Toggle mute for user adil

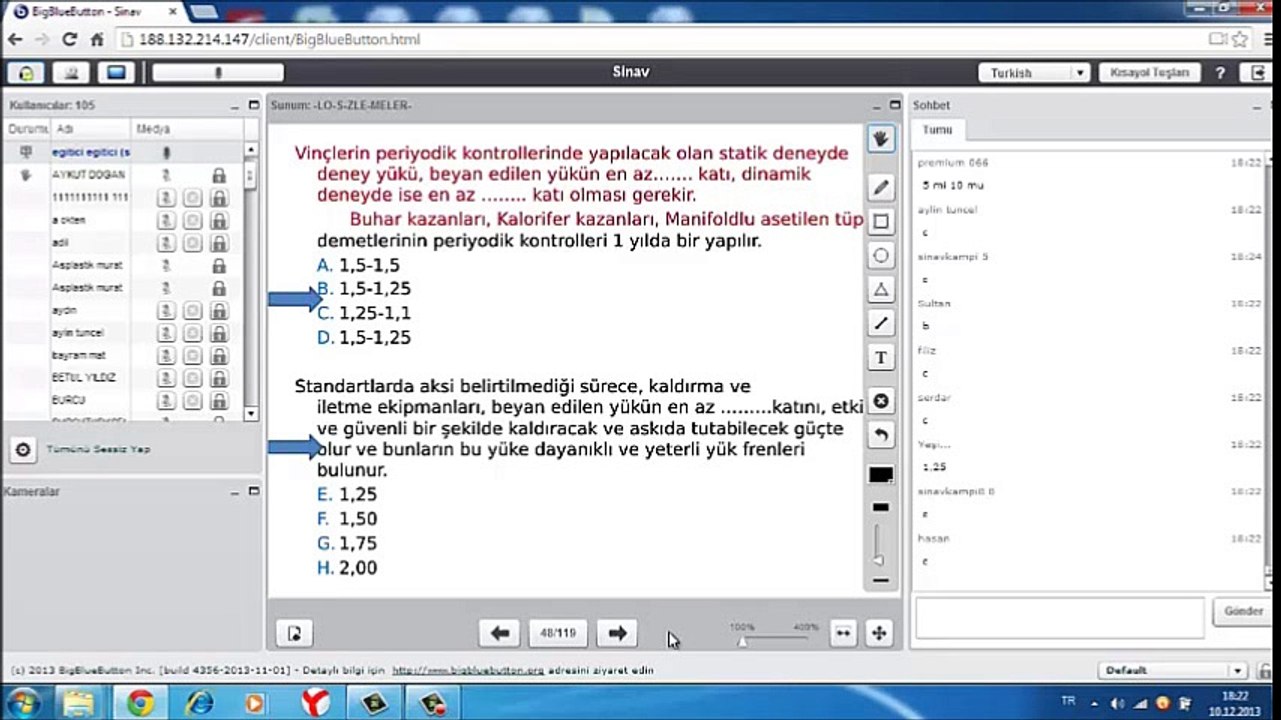coord(168,242)
